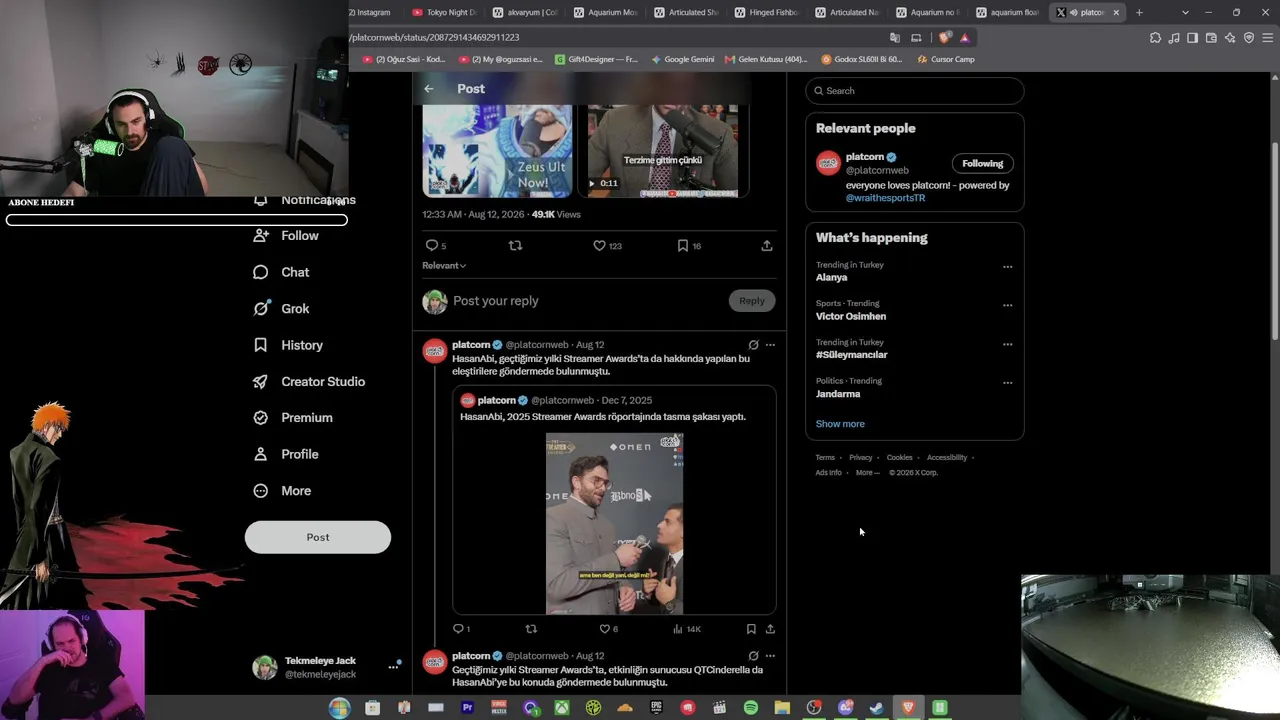Switch to the Hinged Fishbo browser tab
1280x720 pixels.
click(766, 12)
